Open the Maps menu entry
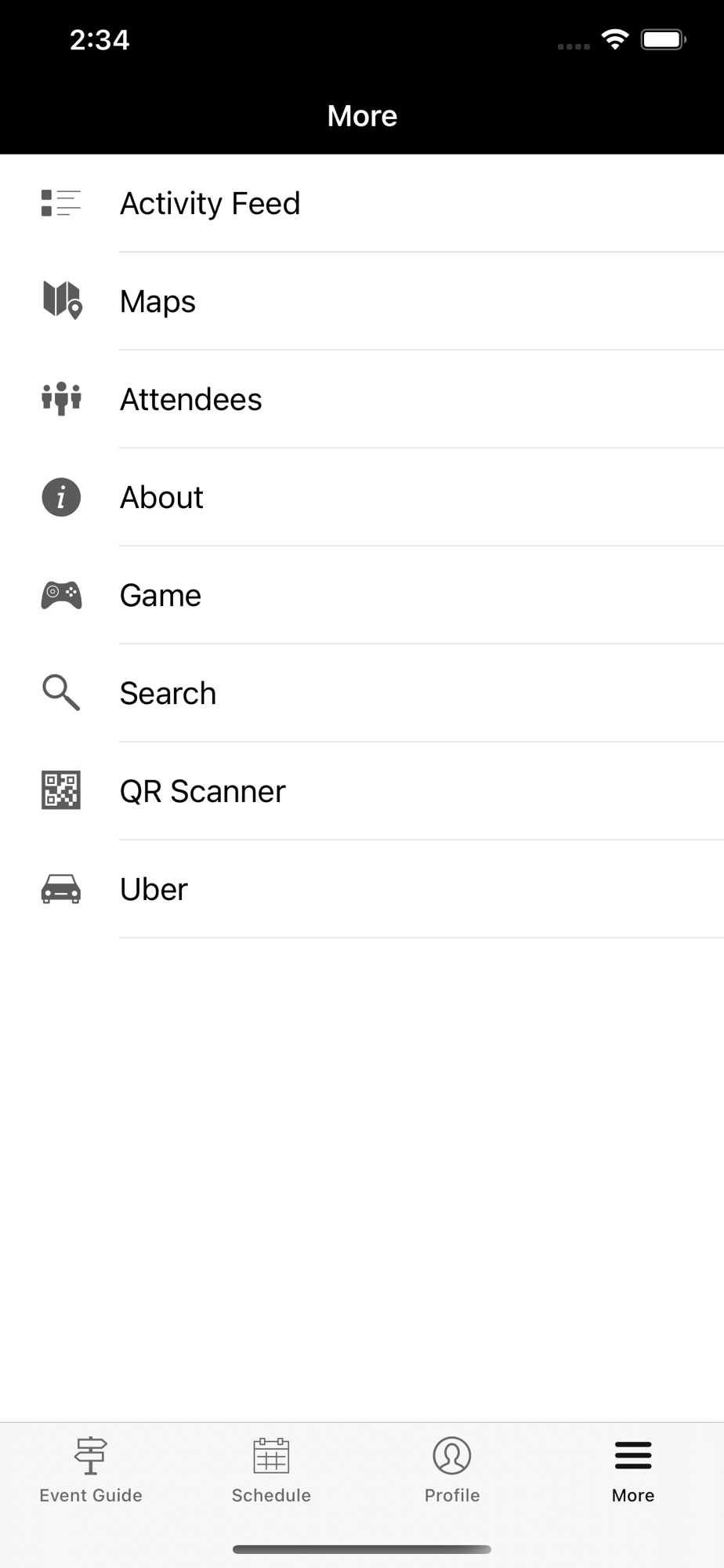 point(362,301)
